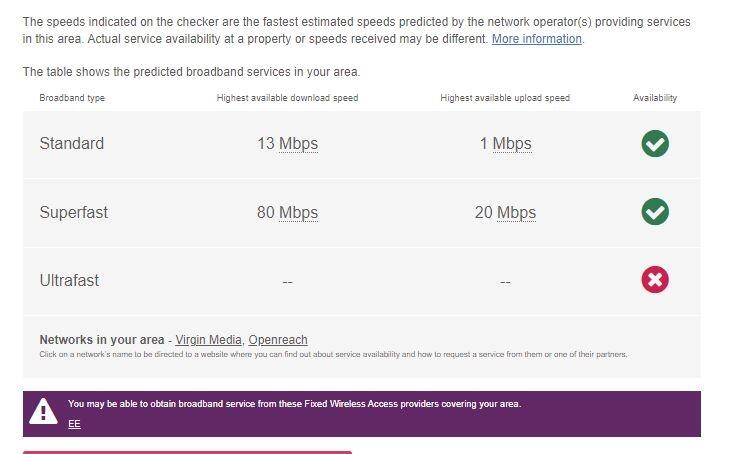730x454 pixels.
Task: Open the More information link
Action: (x=536, y=39)
